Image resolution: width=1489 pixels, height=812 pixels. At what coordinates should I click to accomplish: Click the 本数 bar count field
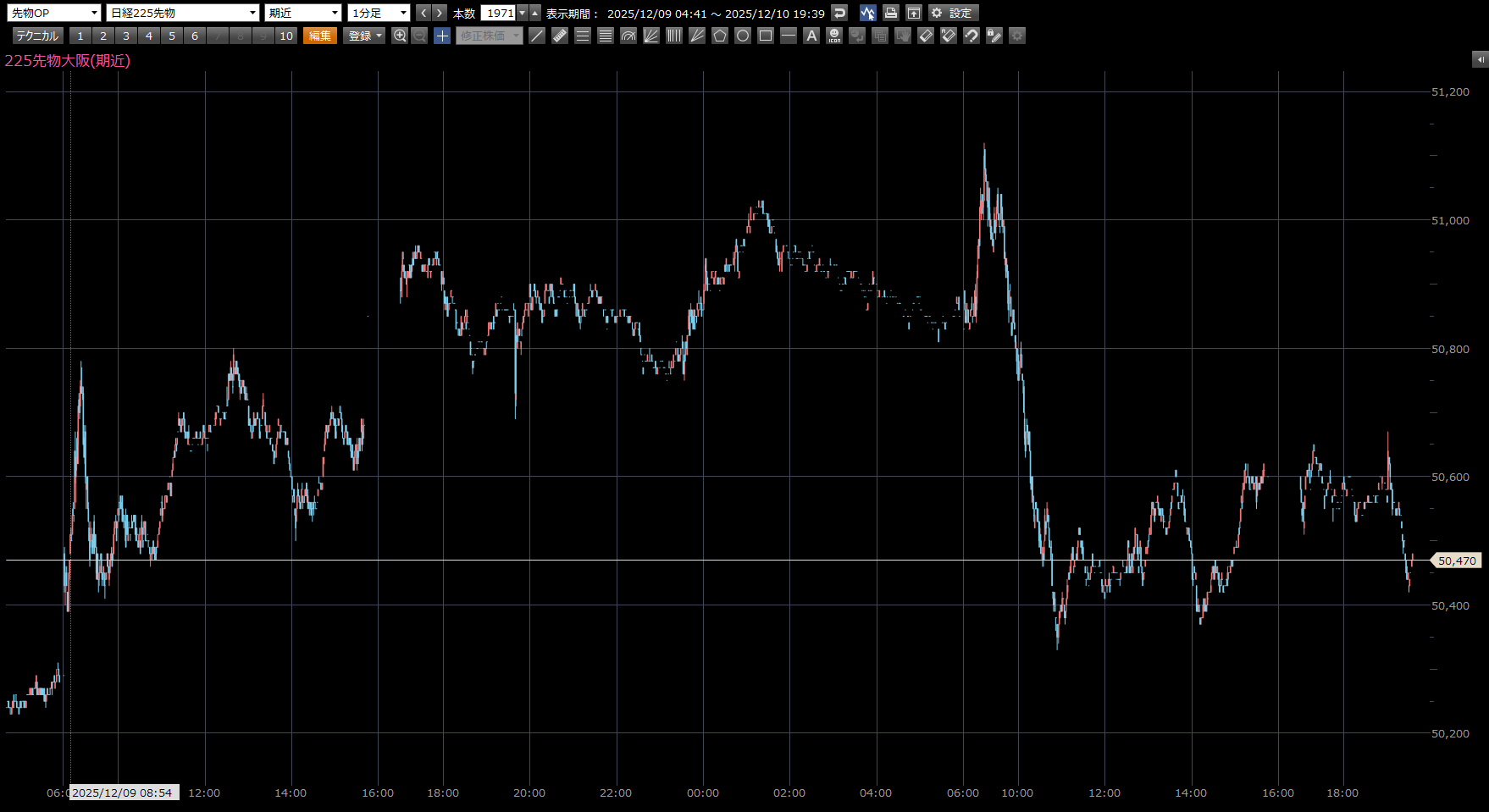pyautogui.click(x=499, y=13)
